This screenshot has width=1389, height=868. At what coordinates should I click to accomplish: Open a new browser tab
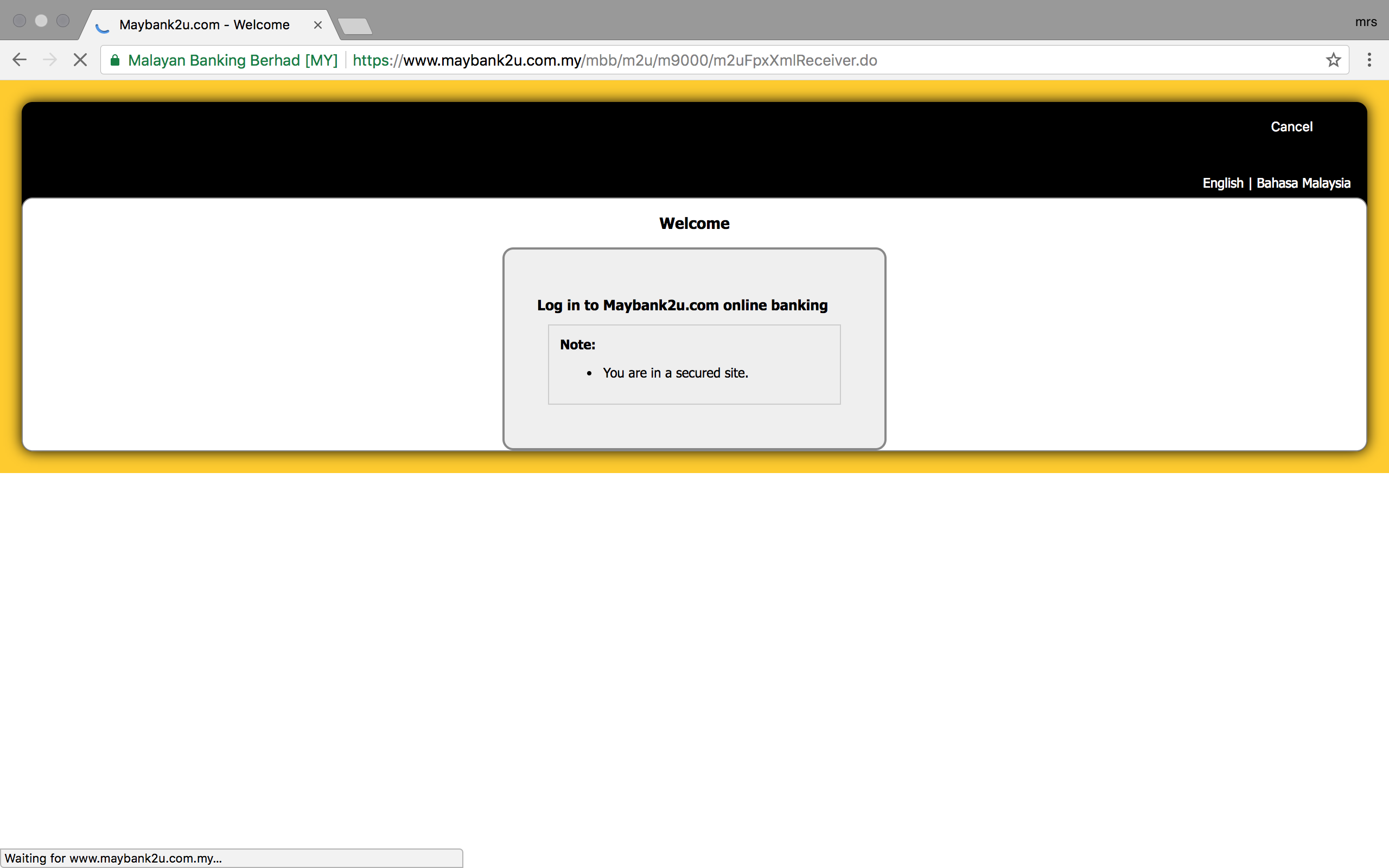[x=355, y=26]
